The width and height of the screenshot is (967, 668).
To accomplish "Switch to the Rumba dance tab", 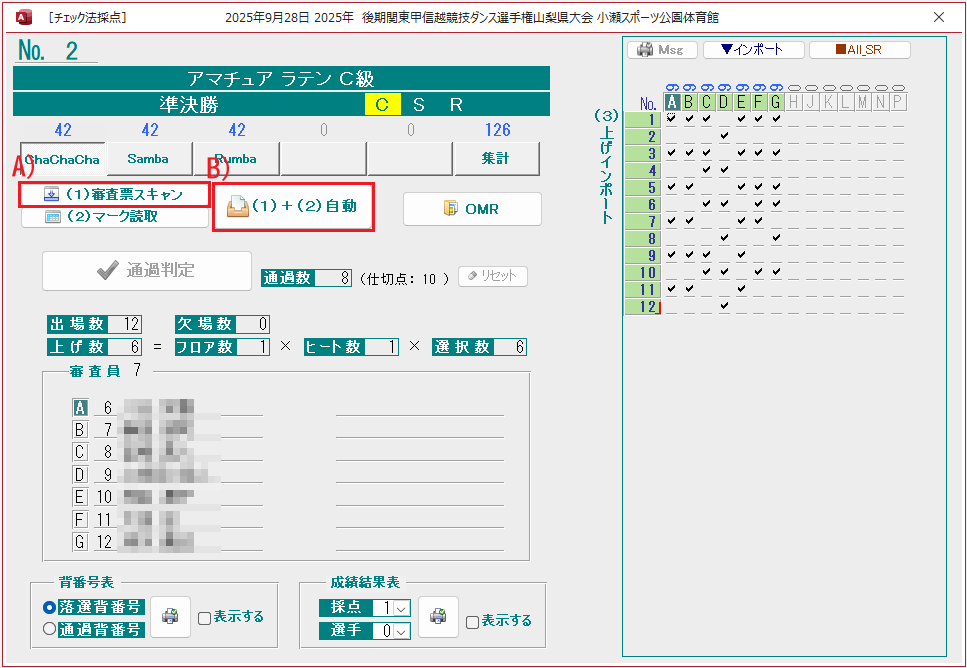I will coord(236,159).
